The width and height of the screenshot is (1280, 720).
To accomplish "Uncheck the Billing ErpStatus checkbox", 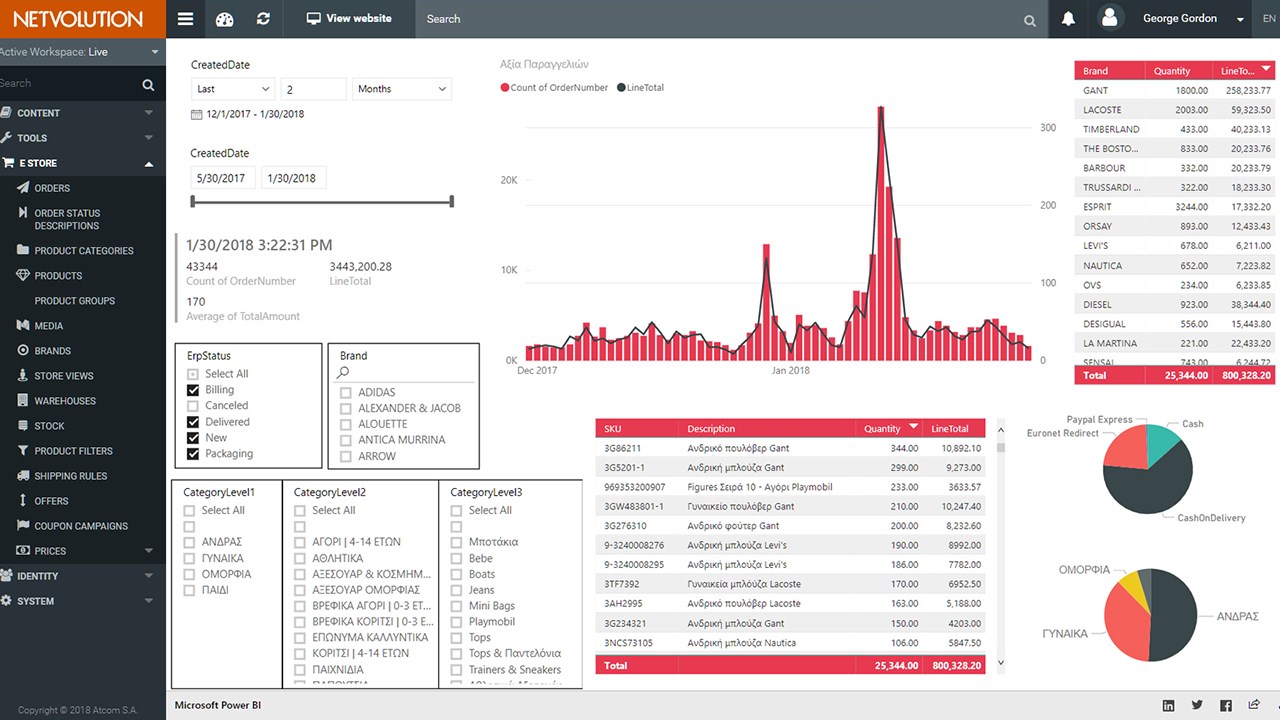I will tap(193, 390).
